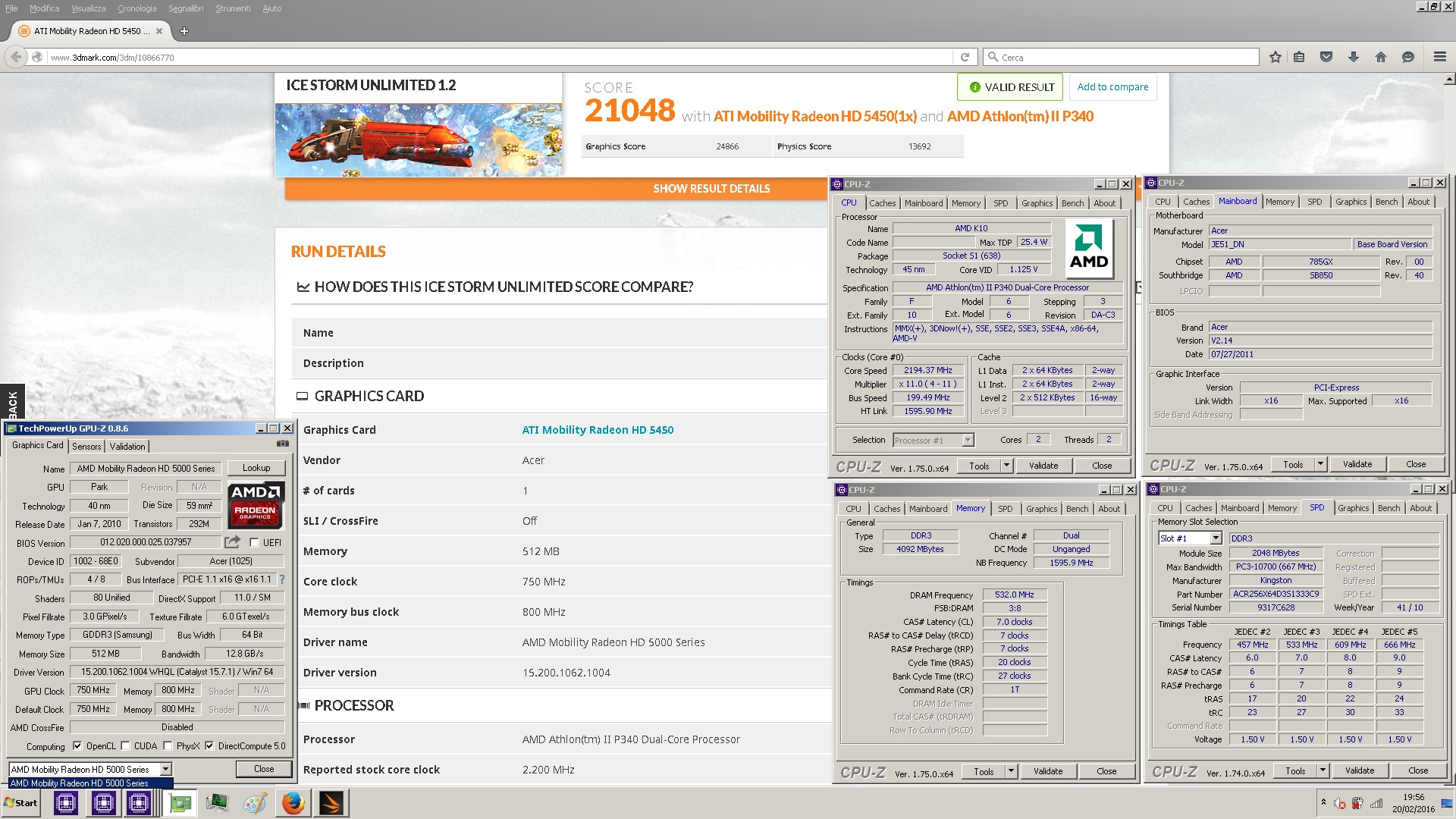Open the Caches tab in CPU-Z CPU window
This screenshot has height=819, width=1456.
point(882,203)
